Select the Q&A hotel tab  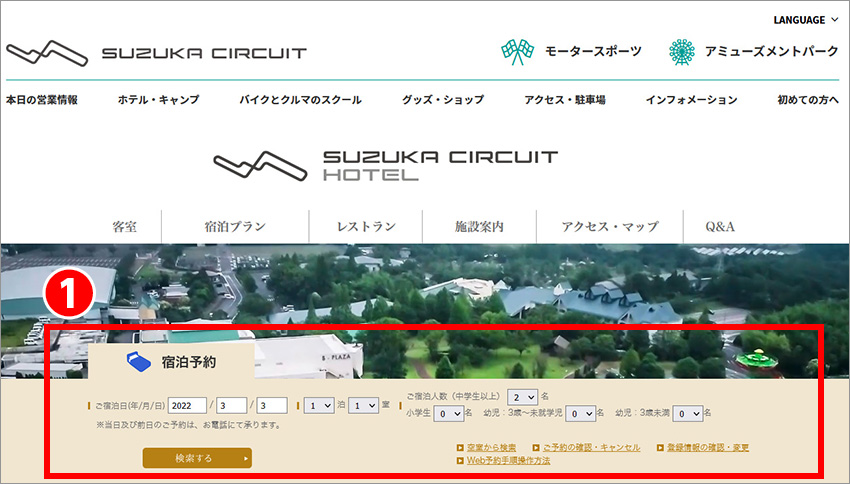click(x=720, y=227)
